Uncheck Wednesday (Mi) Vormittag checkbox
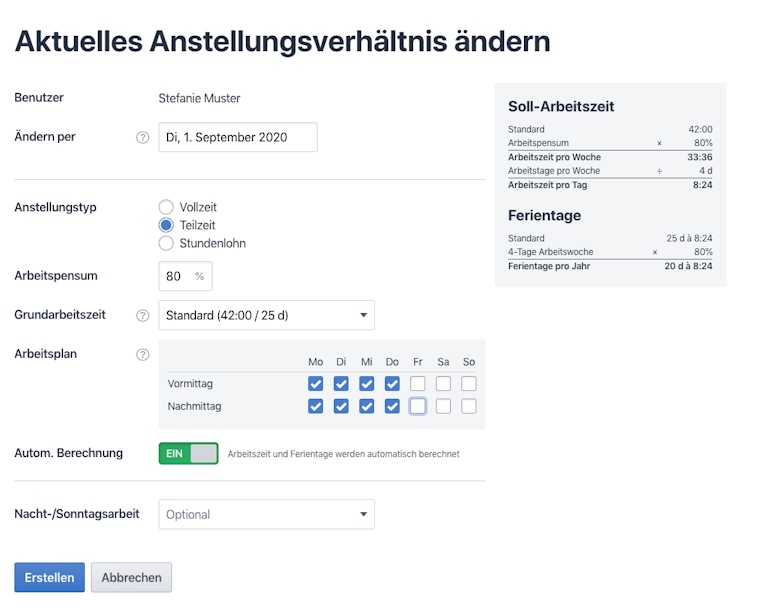 click(x=366, y=383)
